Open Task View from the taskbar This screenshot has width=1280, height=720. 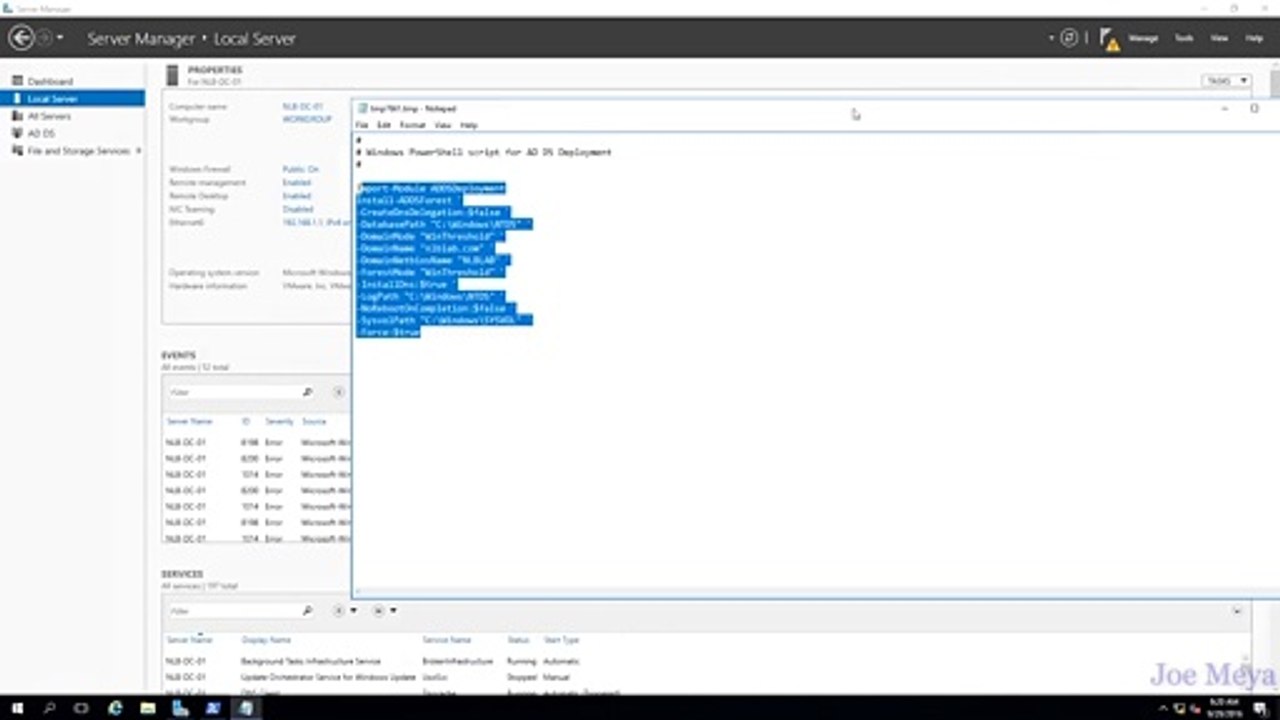[x=82, y=708]
